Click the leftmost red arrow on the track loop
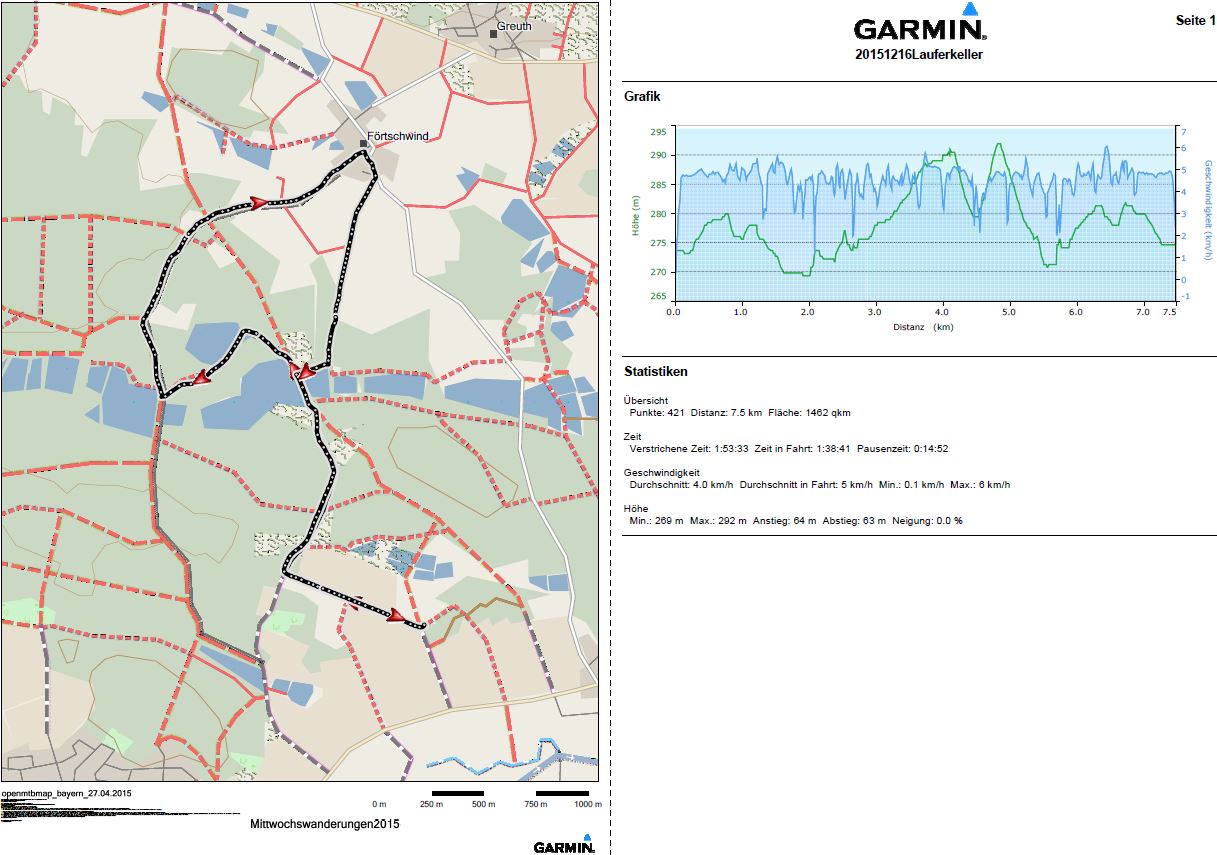This screenshot has height=855, width=1217. click(204, 378)
